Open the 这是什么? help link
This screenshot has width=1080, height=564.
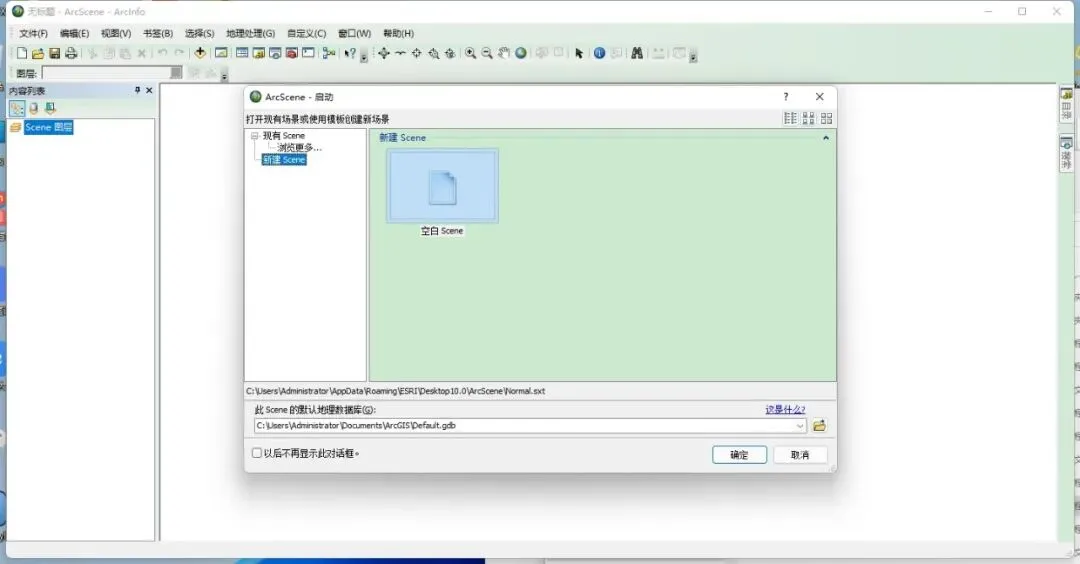785,409
